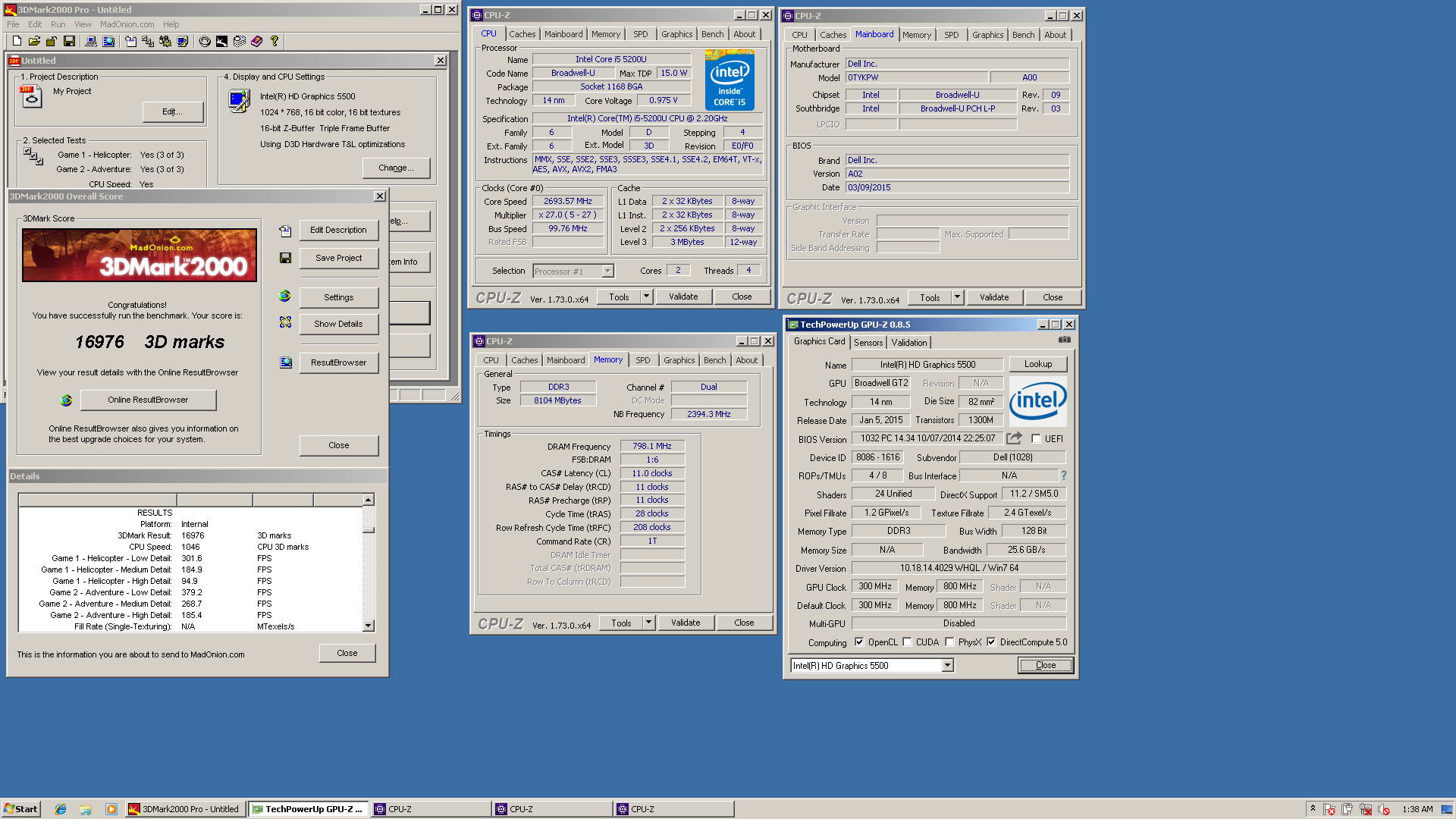
Task: Click the yellow question mark Help toolbar icon
Action: click(x=274, y=41)
